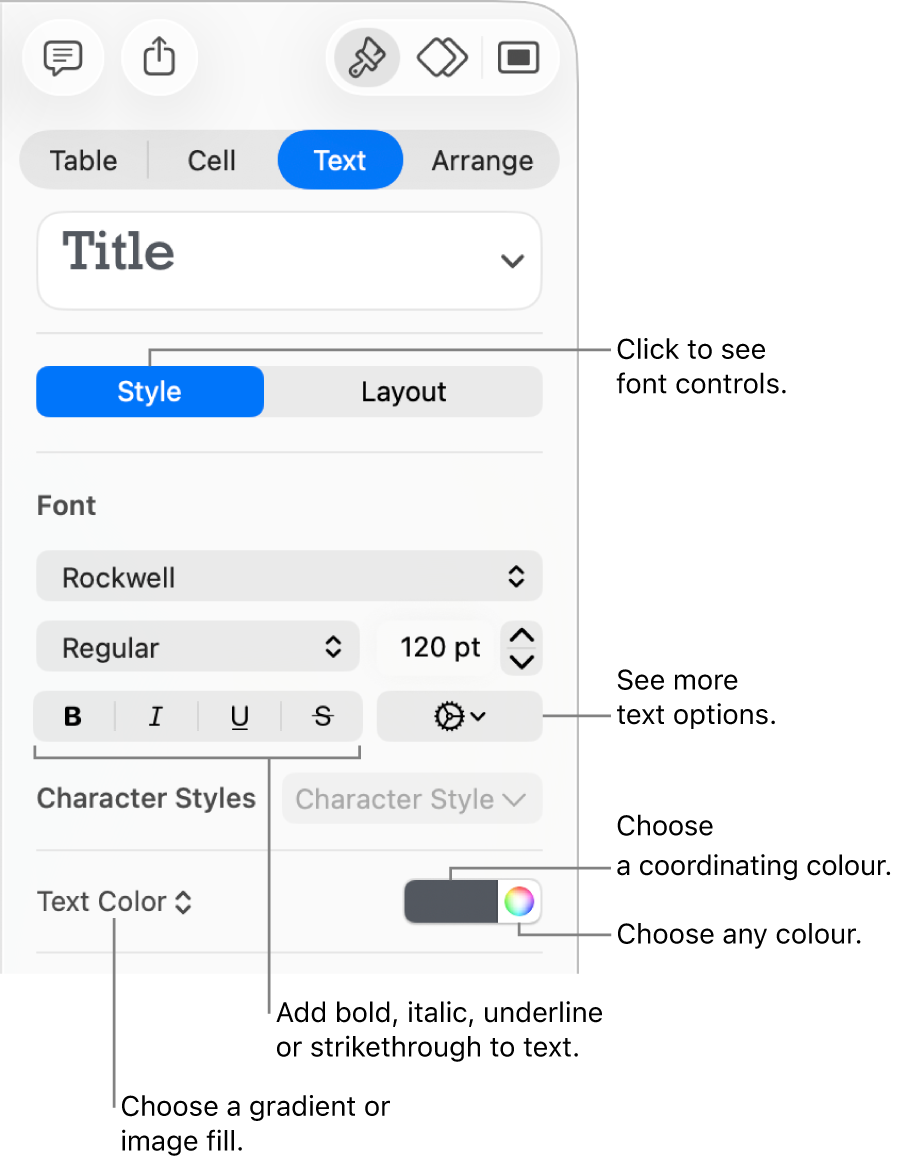Image resolution: width=904 pixels, height=1160 pixels.
Task: Open the Rockwell font family dropdown
Action: pos(289,576)
